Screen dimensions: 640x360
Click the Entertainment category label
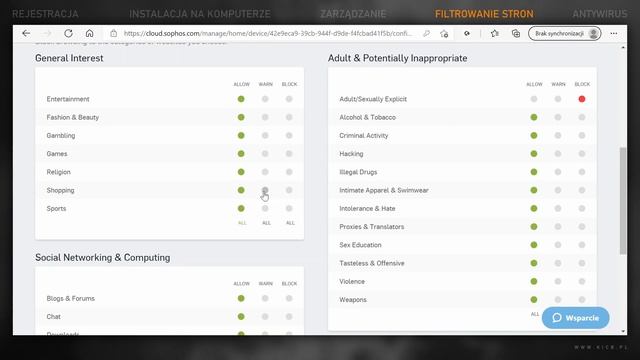tap(68, 99)
